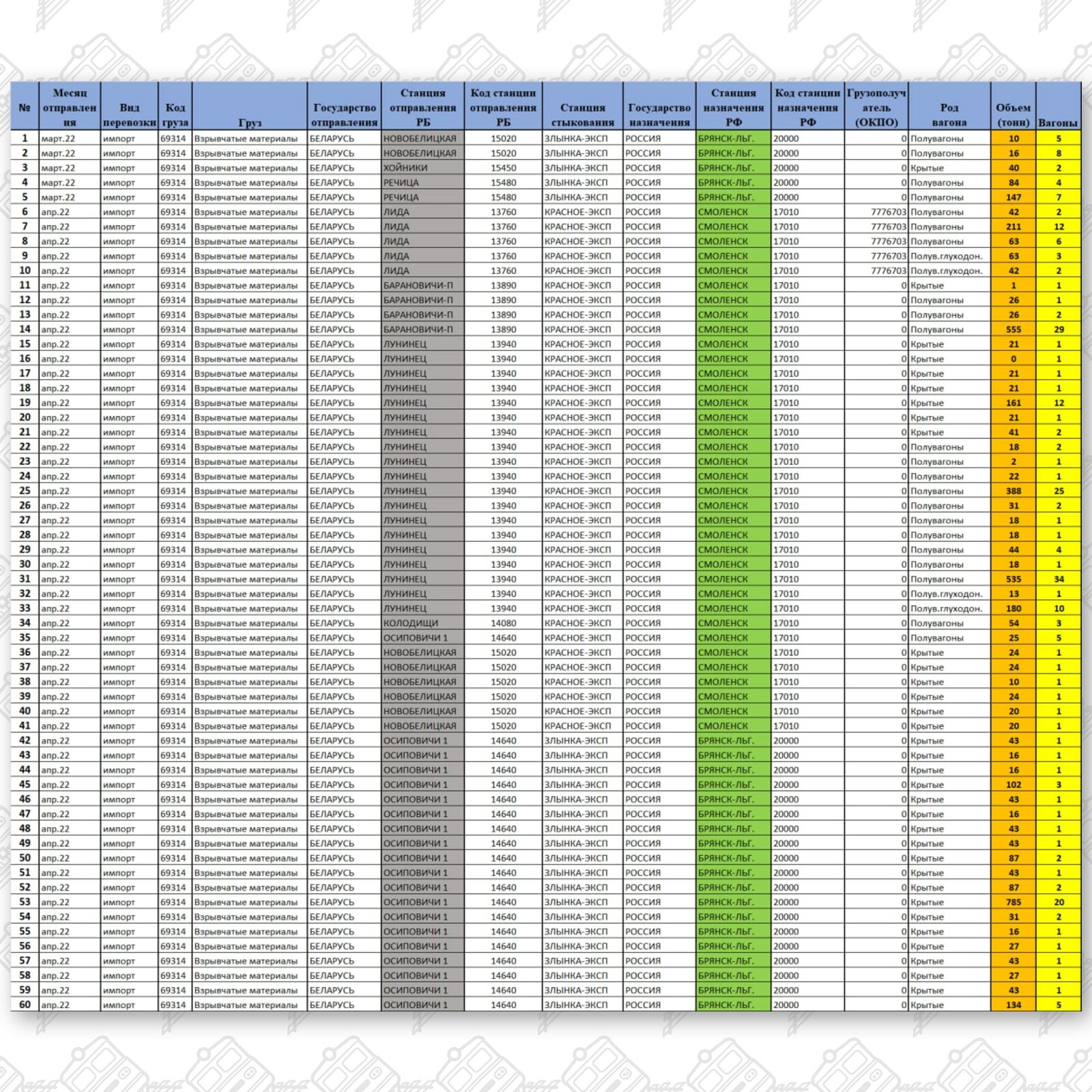Click the station code cell showing 15450
Image resolution: width=1092 pixels, height=1092 pixels.
click(x=503, y=168)
